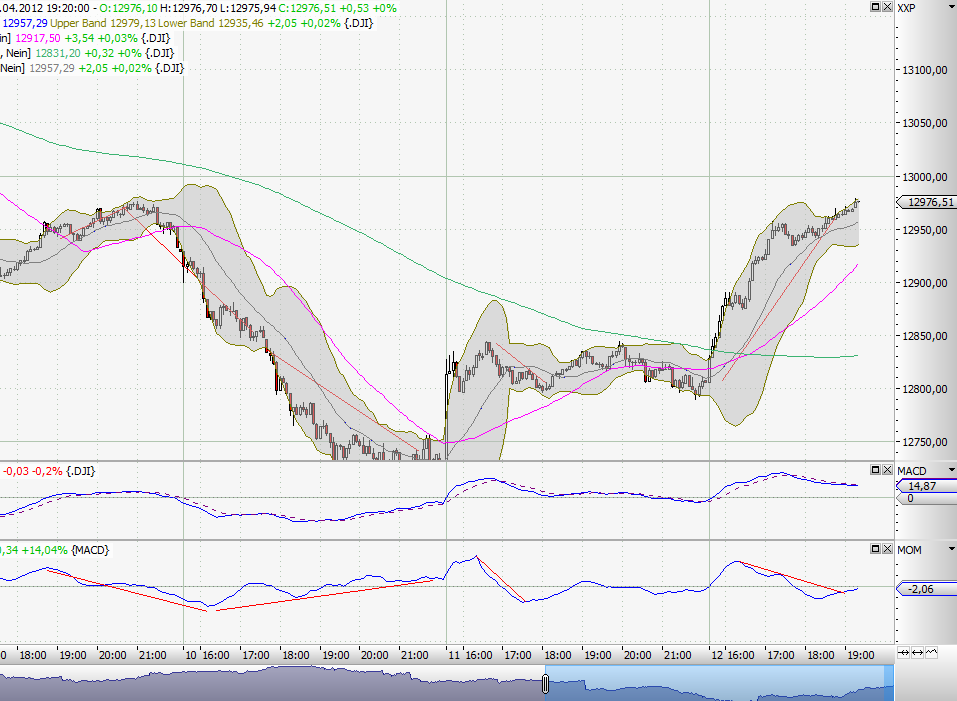Click the L:12975,94 low value in header

[x=248, y=8]
